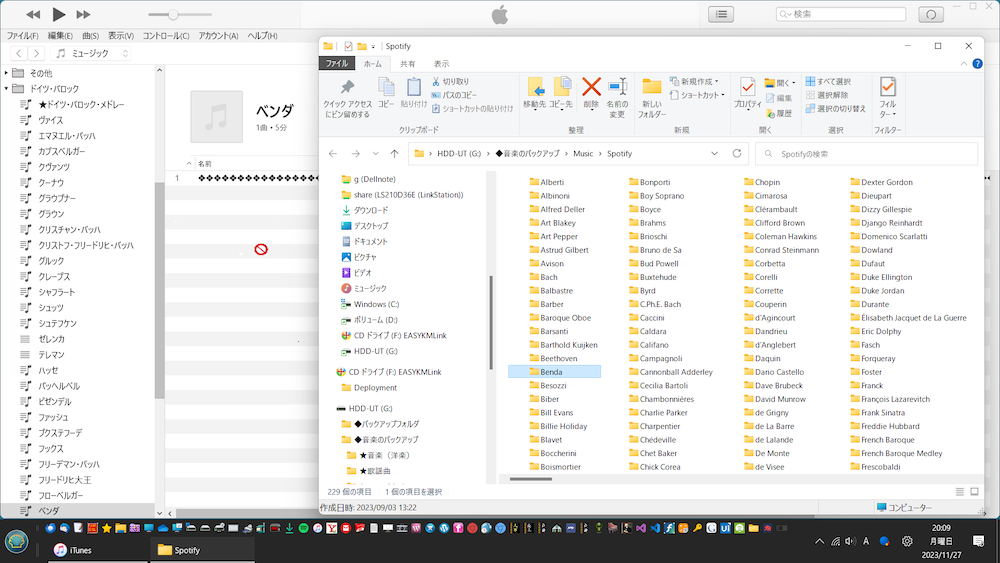The image size is (1000, 563).
Task: Create a new folder with 新しいフォルダー icon
Action: 652,88
